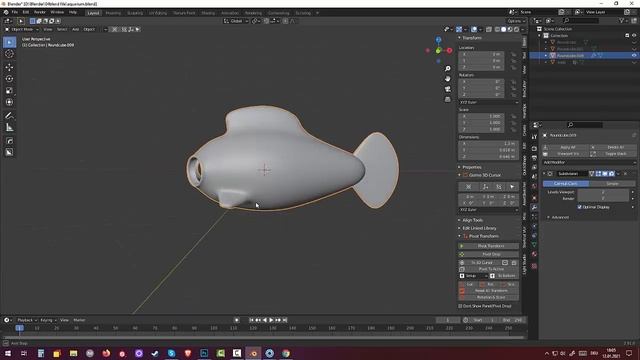
Task: Click the Blender logo menu icon
Action: pyautogui.click(x=6, y=12)
